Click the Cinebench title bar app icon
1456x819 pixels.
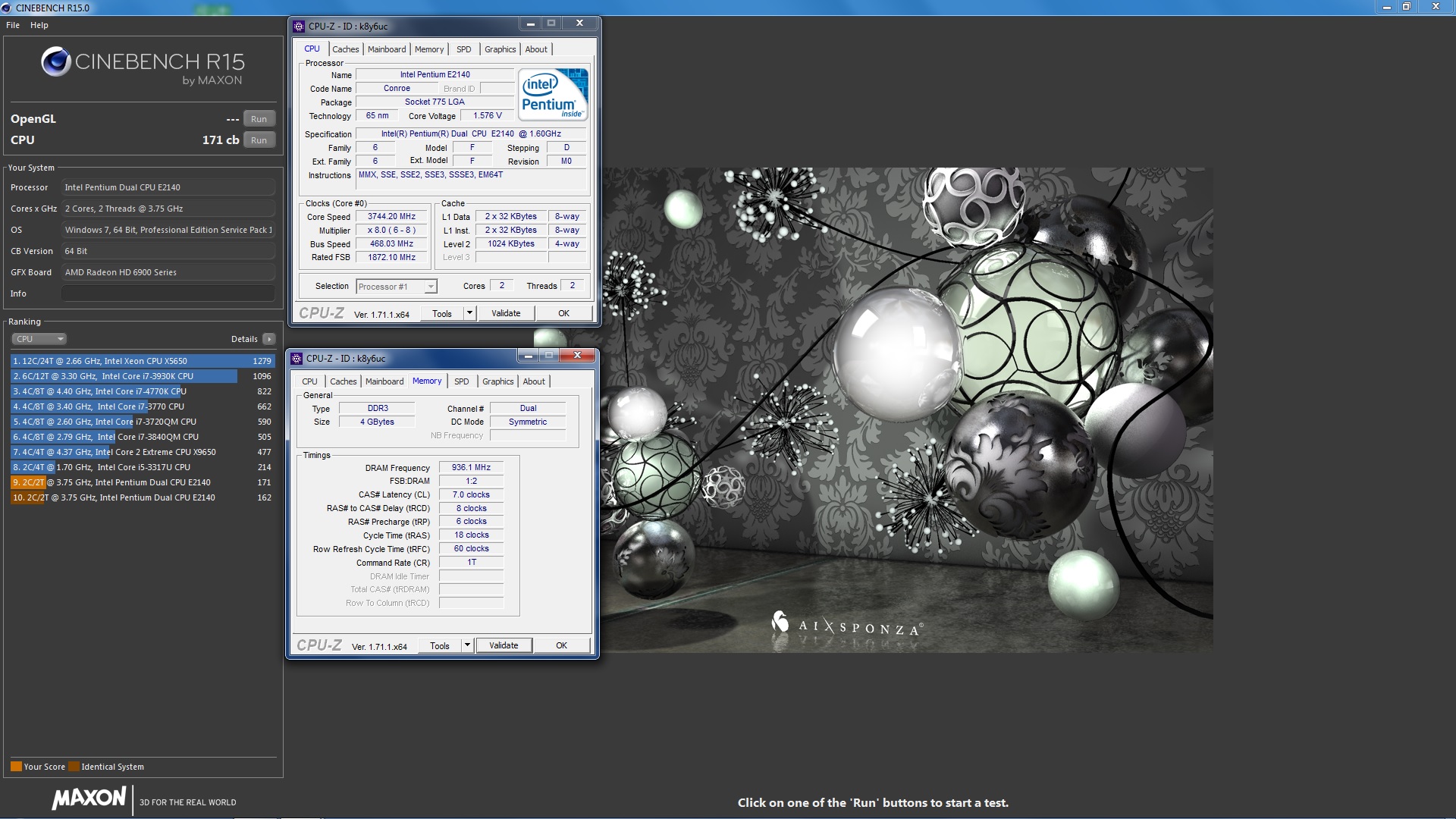(7, 8)
